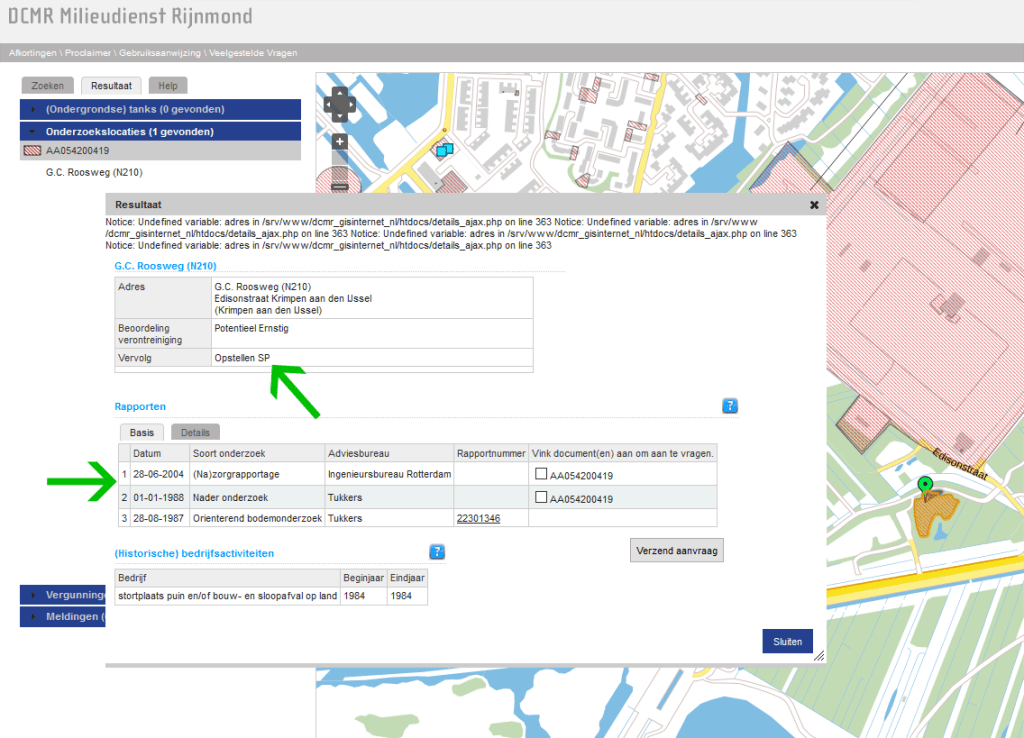The width and height of the screenshot is (1024, 738).
Task: Select G.C. Roosweg (N210) result item
Action: [93, 173]
